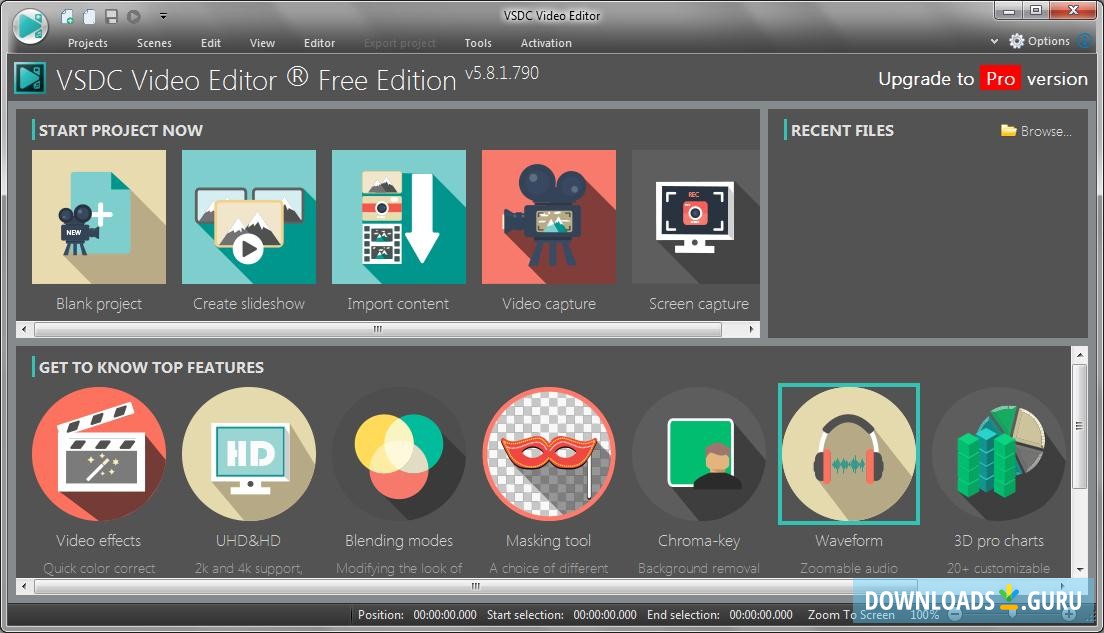This screenshot has height=633, width=1104.
Task: Click the save floppy disk icon
Action: [x=111, y=15]
